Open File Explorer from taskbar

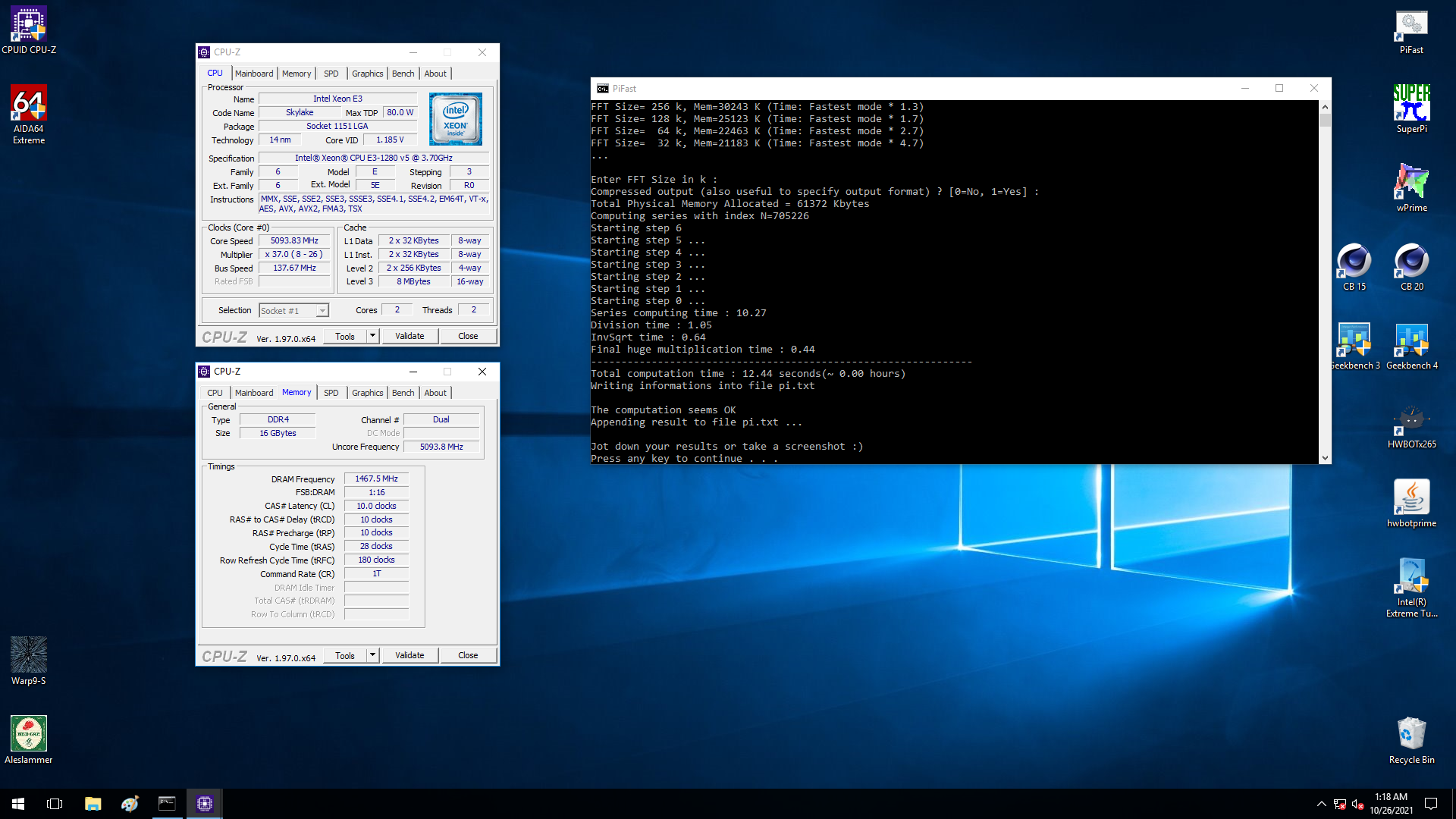pyautogui.click(x=93, y=804)
